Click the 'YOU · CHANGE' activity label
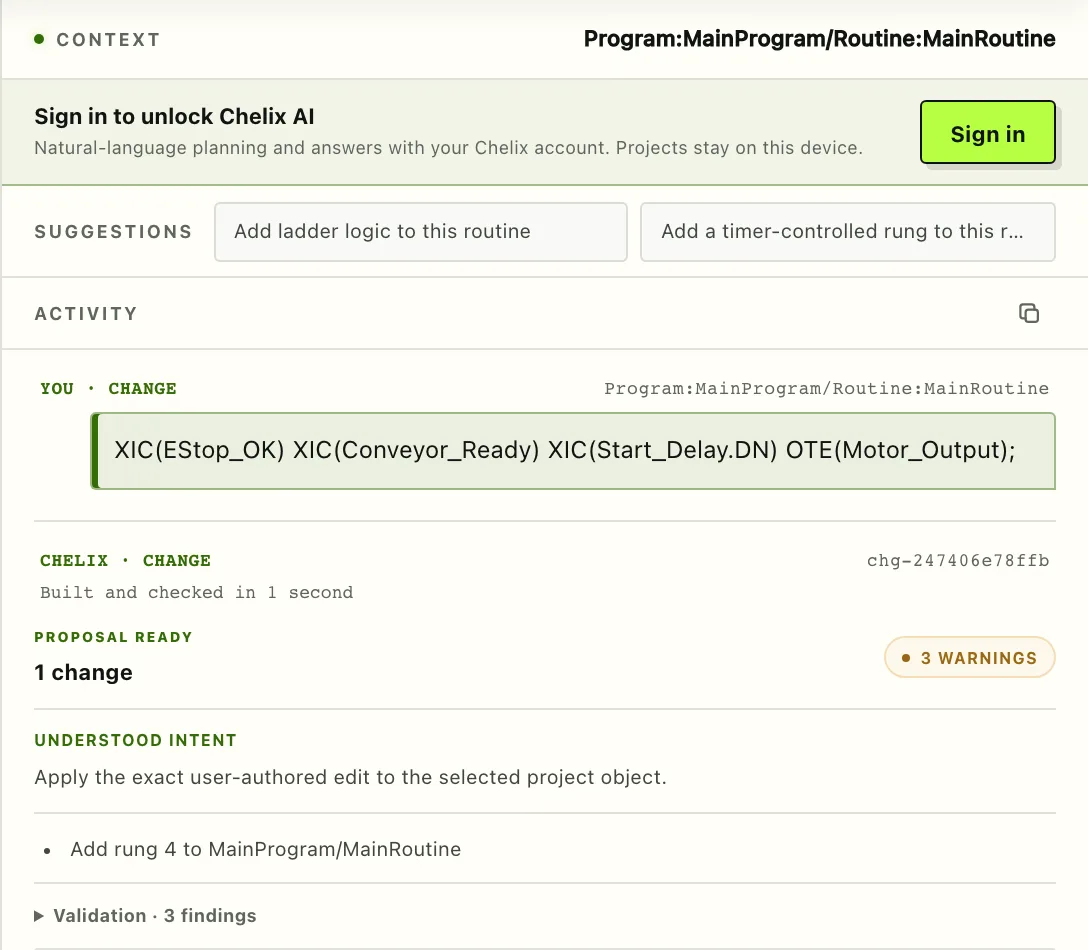 [108, 388]
